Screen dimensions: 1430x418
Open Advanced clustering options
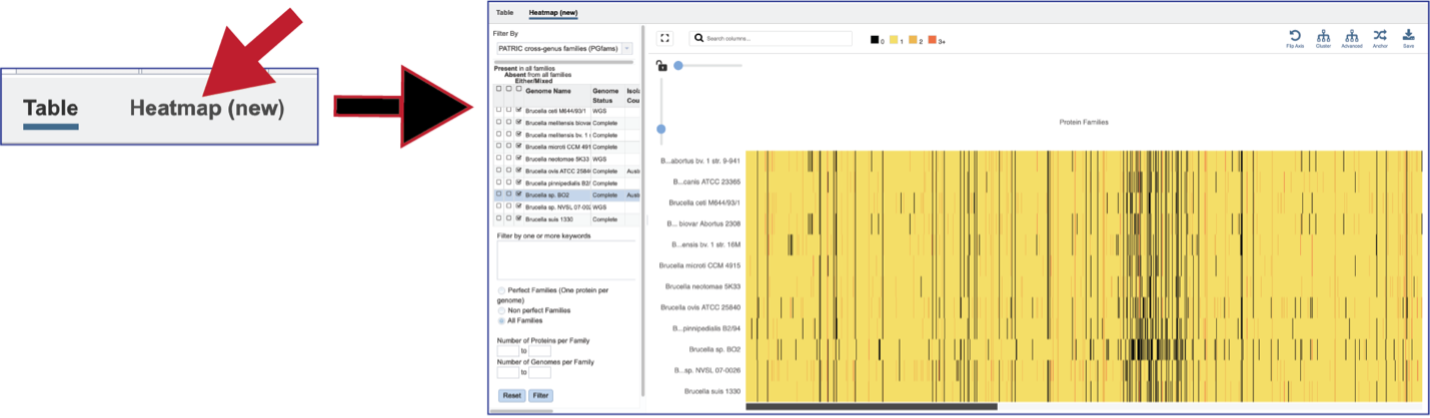(1352, 35)
